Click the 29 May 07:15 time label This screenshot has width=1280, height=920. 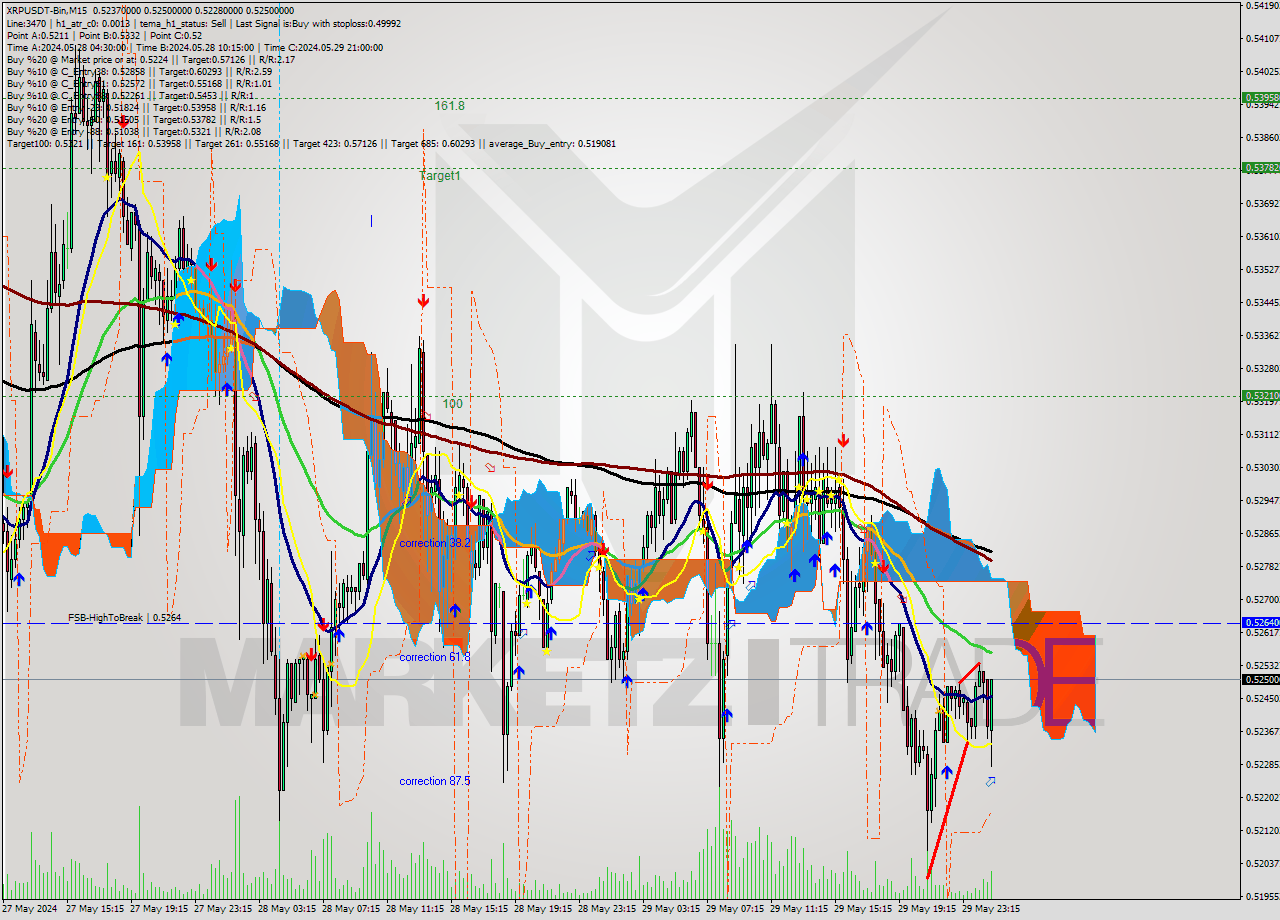(x=734, y=909)
